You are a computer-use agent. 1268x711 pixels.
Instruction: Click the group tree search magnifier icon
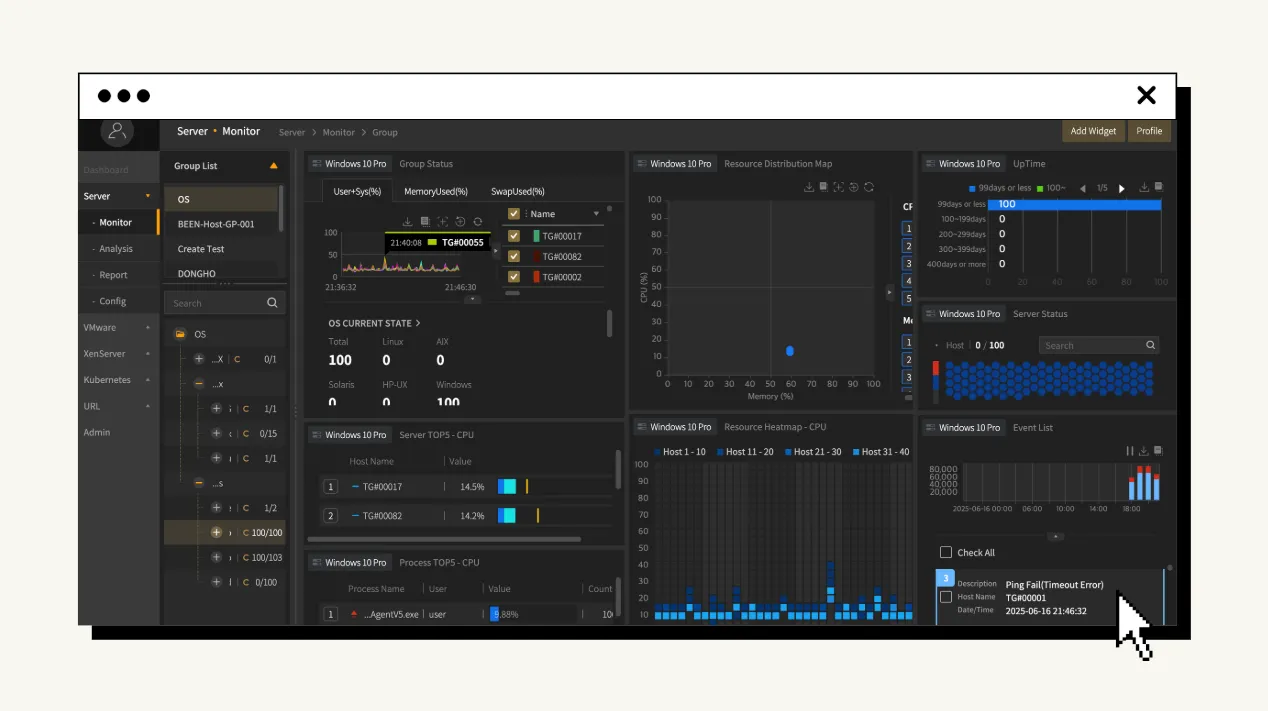point(272,303)
